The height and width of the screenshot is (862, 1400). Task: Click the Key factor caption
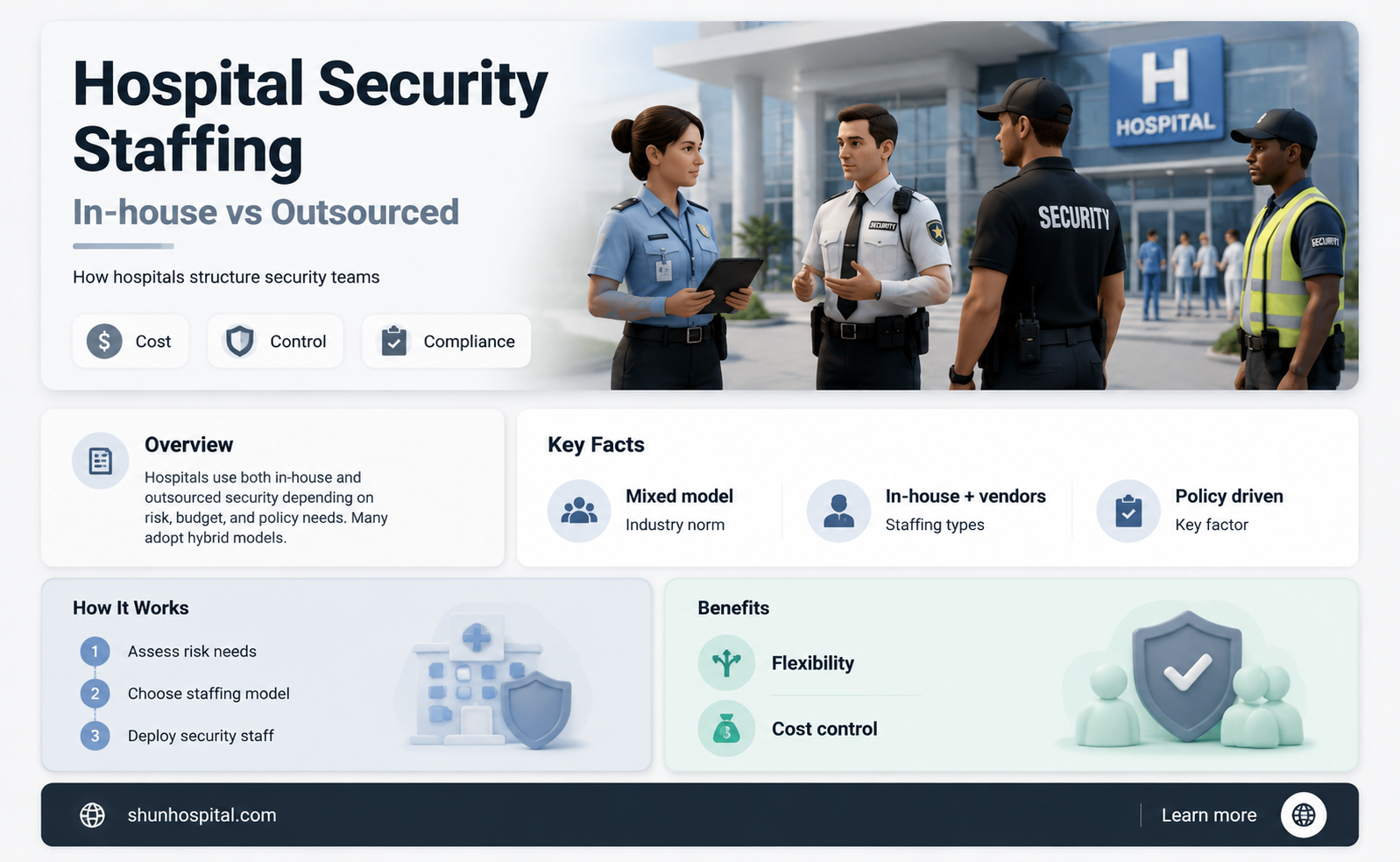[x=1212, y=525]
